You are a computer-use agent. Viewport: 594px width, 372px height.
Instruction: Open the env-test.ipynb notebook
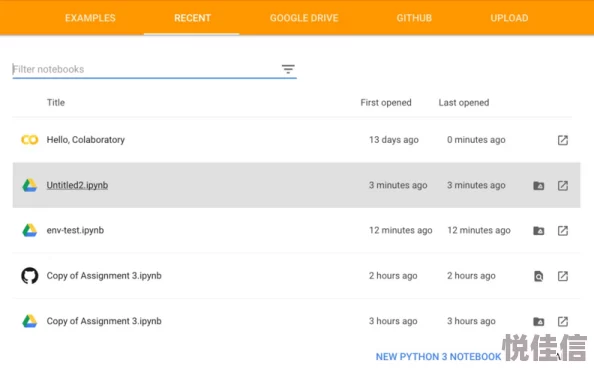(75, 230)
